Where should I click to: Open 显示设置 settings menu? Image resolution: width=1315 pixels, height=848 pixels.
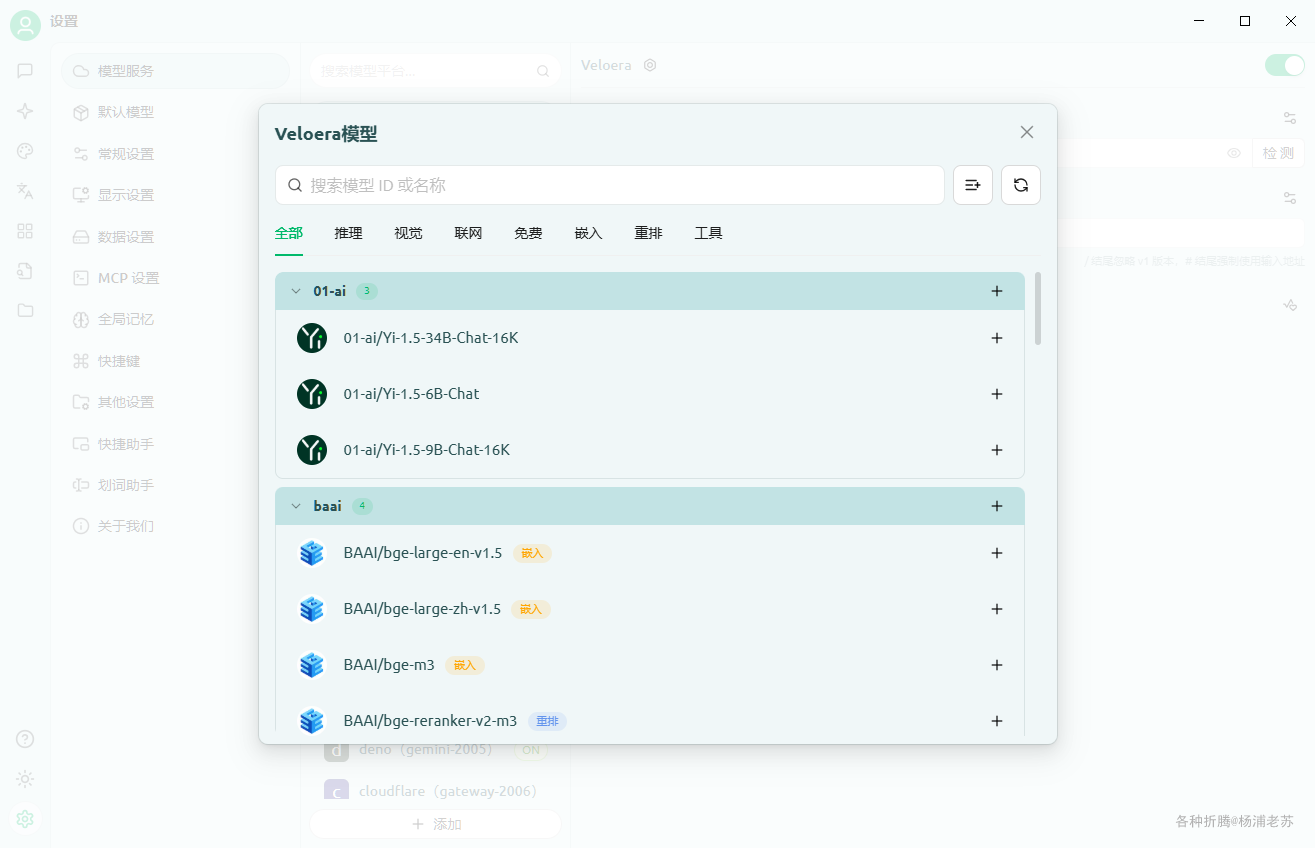pos(176,195)
